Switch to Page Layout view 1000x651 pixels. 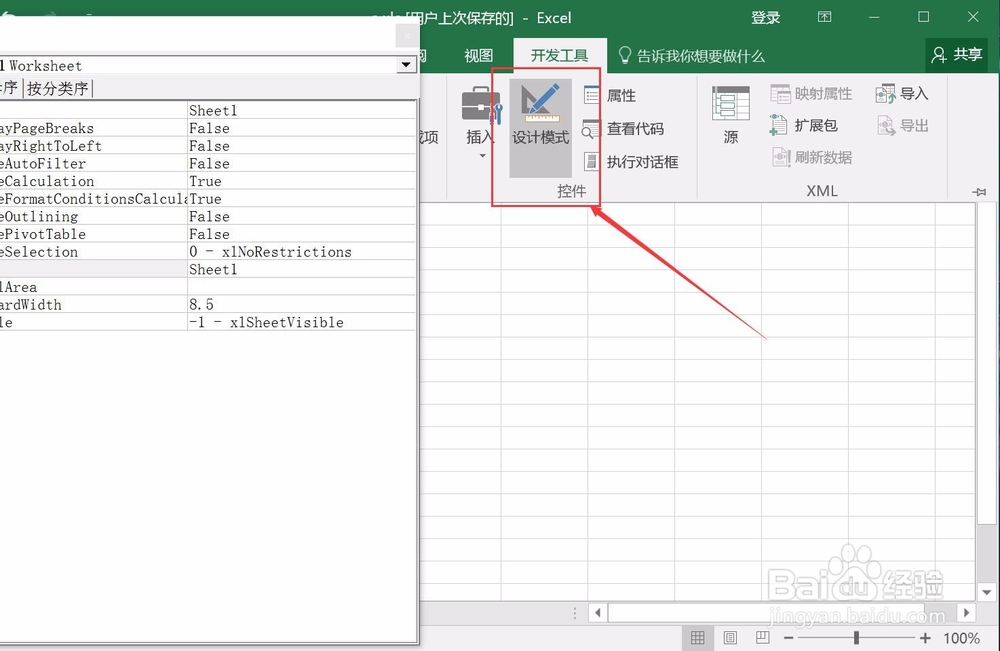tap(730, 638)
